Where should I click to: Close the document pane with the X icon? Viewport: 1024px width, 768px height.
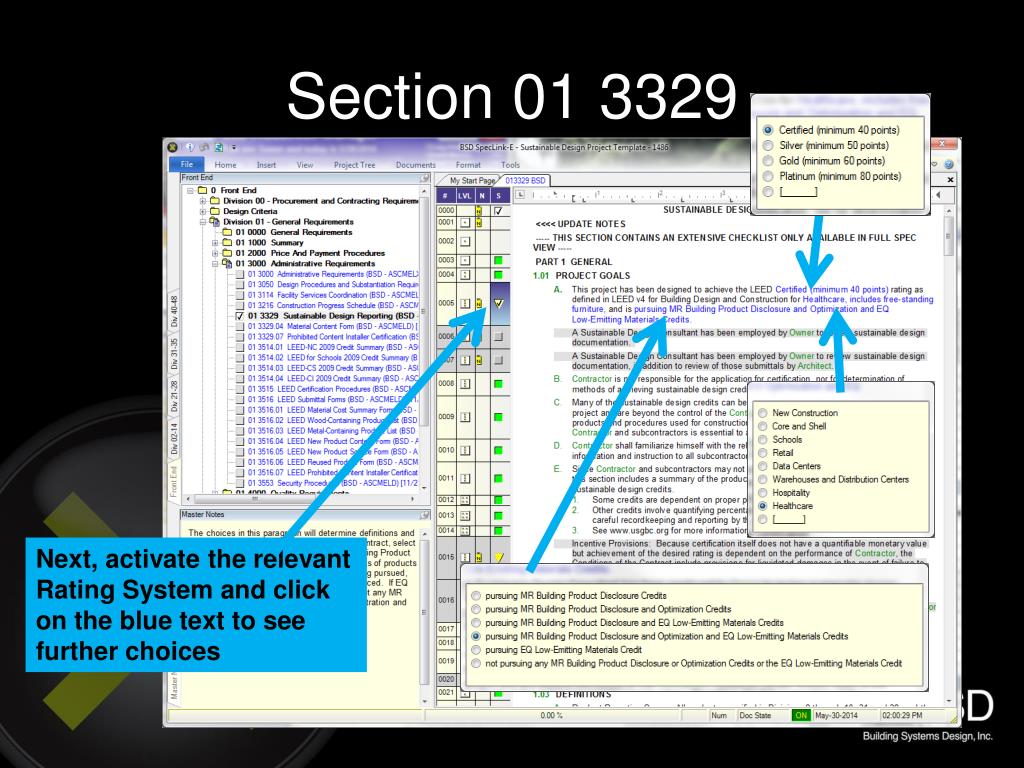click(950, 180)
